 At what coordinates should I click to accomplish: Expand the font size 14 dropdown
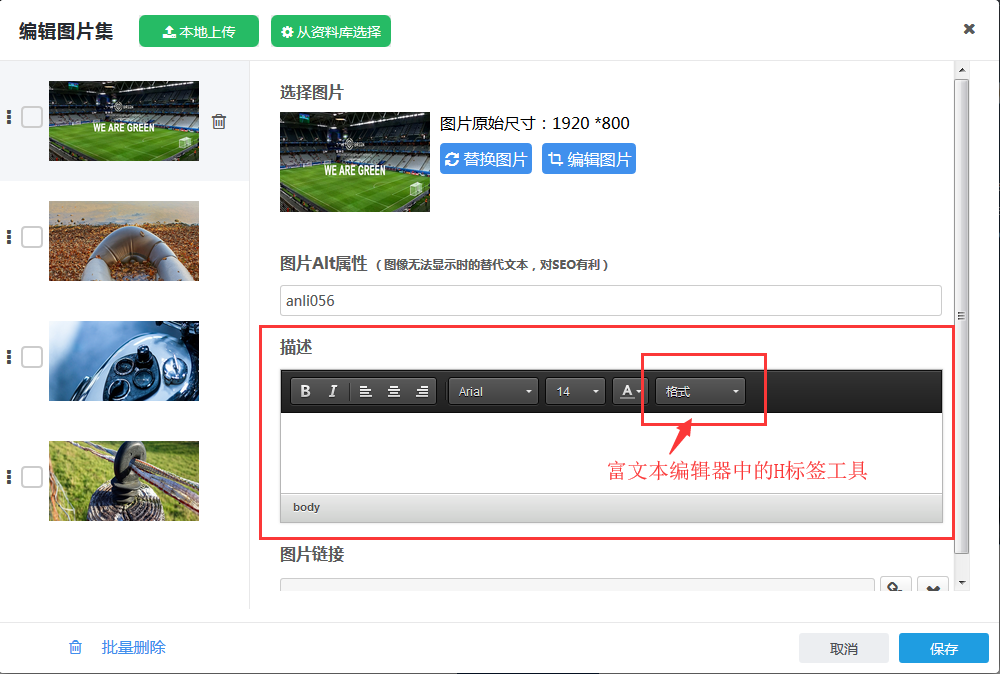575,391
